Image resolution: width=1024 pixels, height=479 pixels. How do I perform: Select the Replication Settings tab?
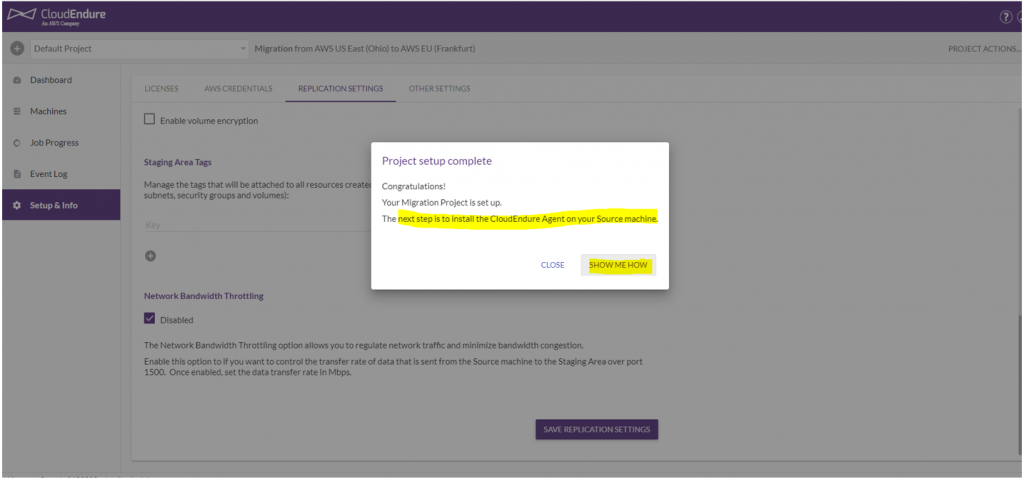point(340,89)
